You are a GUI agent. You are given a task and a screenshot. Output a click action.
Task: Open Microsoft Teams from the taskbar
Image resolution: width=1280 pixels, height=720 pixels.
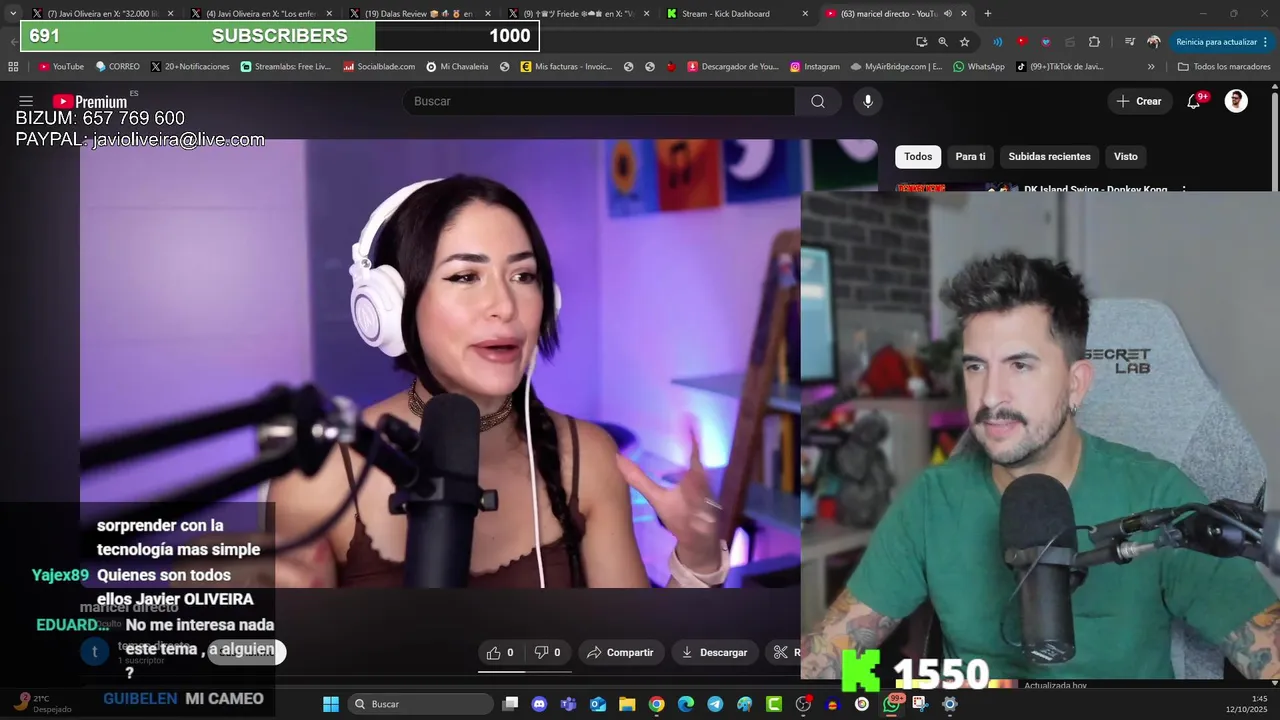[568, 704]
